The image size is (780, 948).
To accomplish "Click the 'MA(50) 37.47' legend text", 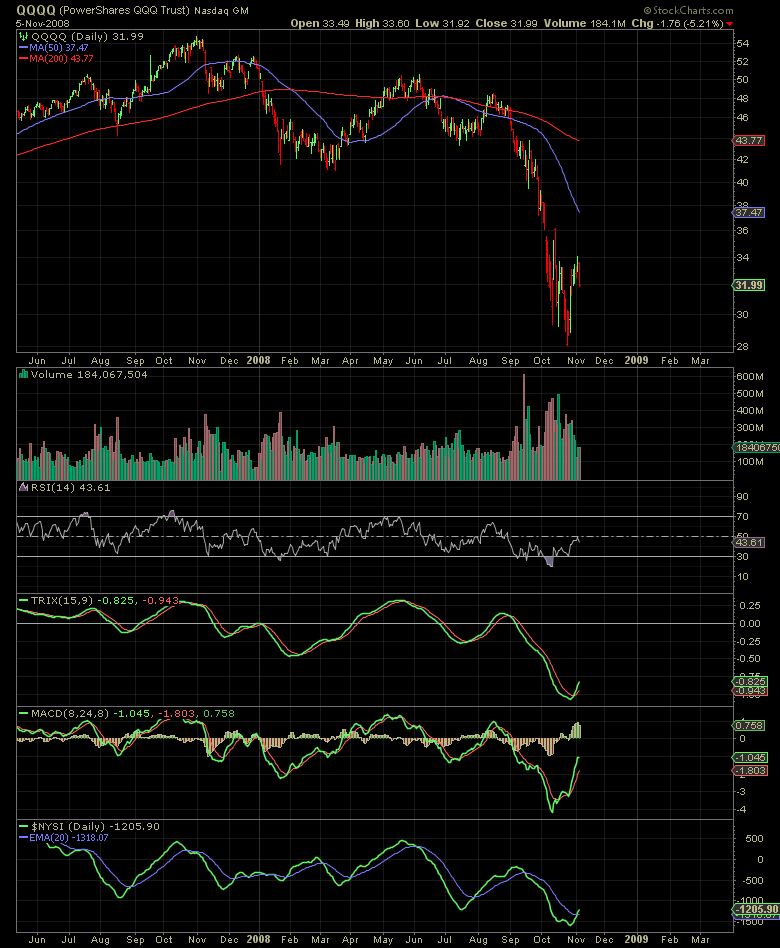I will pyautogui.click(x=59, y=47).
